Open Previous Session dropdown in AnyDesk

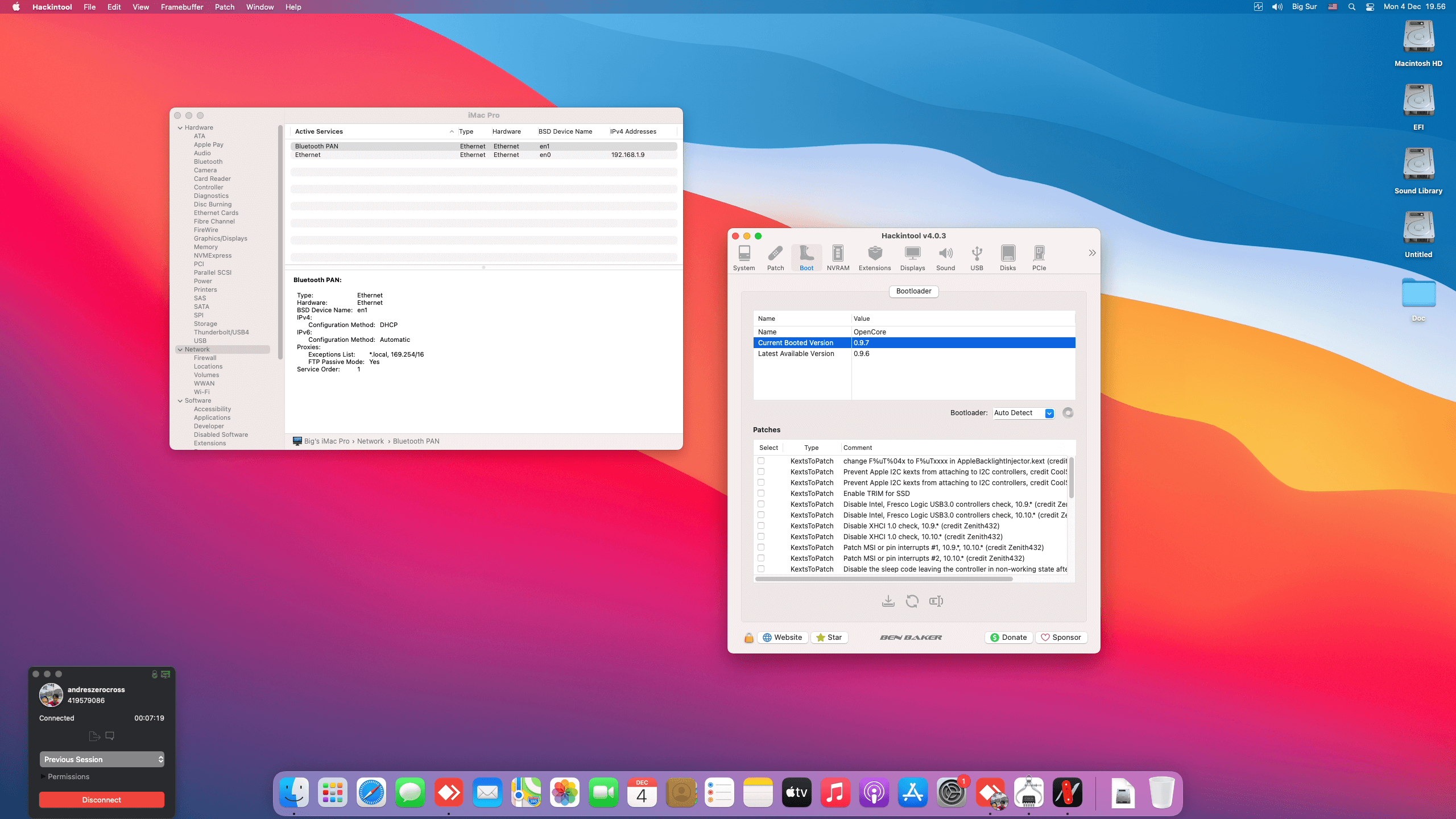[102, 759]
